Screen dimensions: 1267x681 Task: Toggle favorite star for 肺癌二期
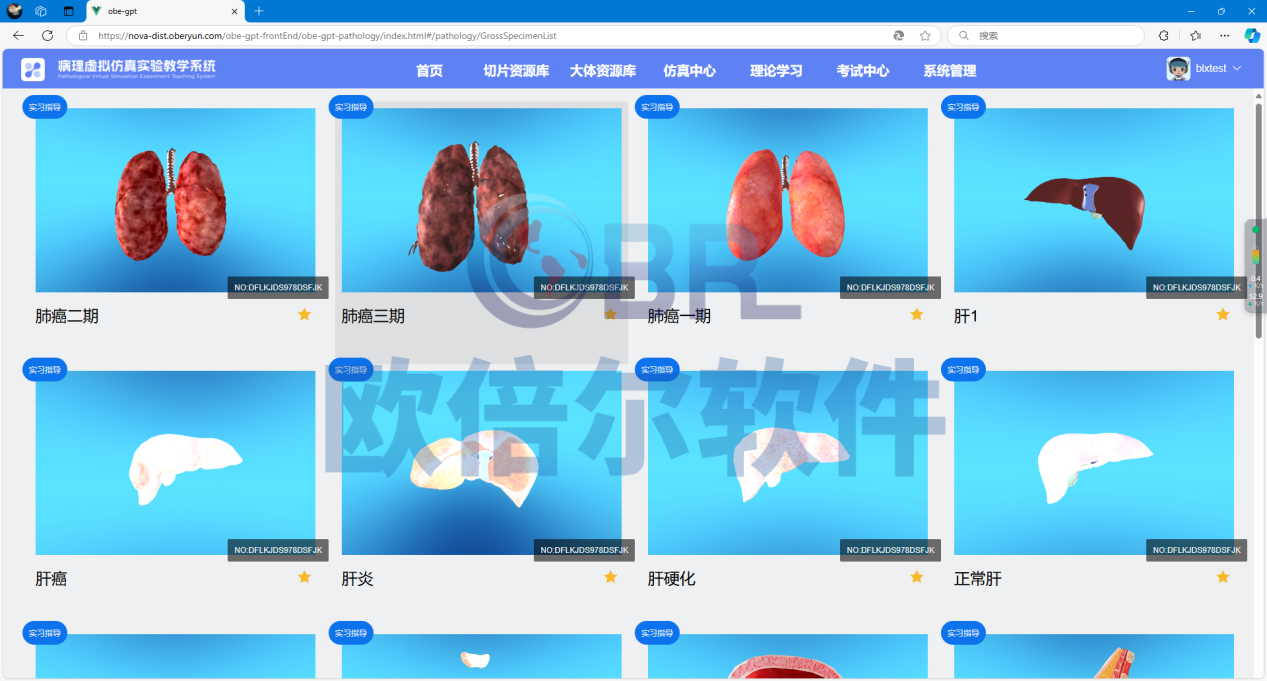[x=305, y=314]
